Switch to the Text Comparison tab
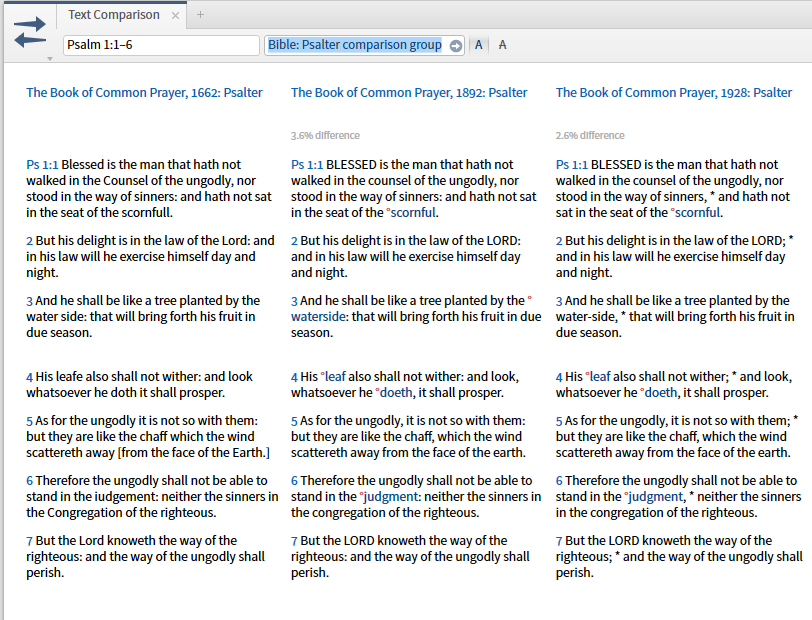 tap(113, 15)
